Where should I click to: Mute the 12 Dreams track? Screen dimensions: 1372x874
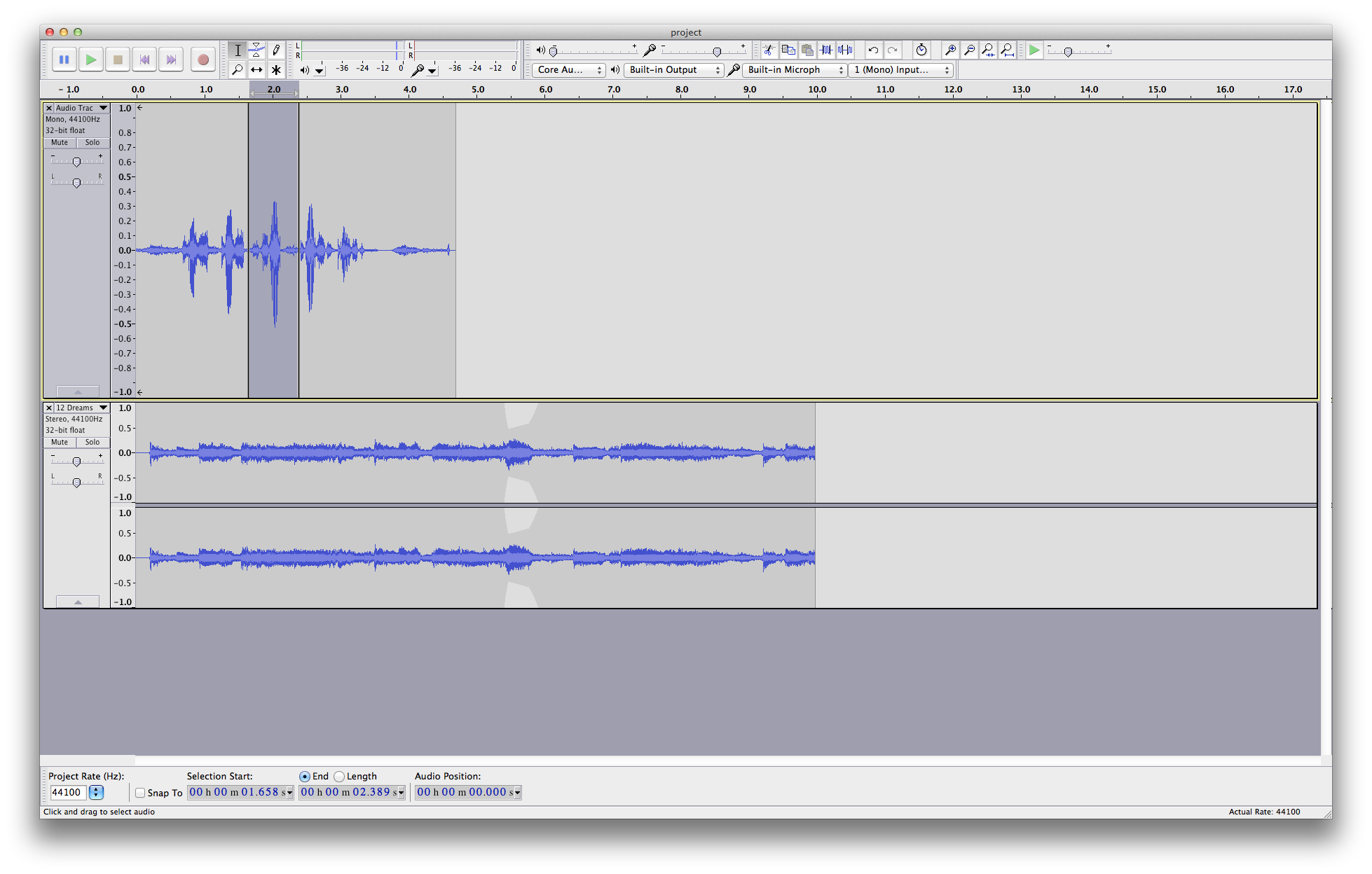pyautogui.click(x=60, y=443)
